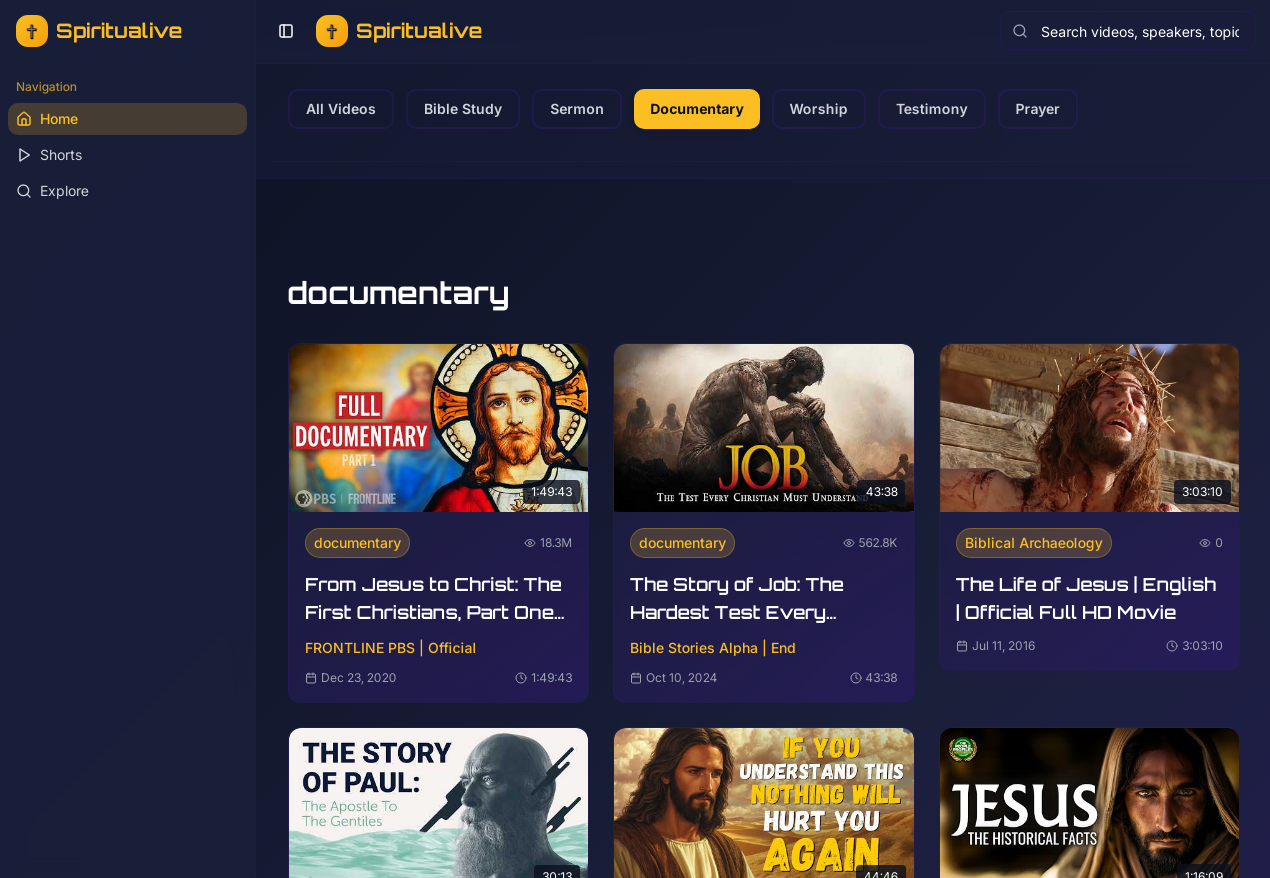Open FRONTLINE PBS | Official channel
1270x878 pixels.
pos(390,648)
